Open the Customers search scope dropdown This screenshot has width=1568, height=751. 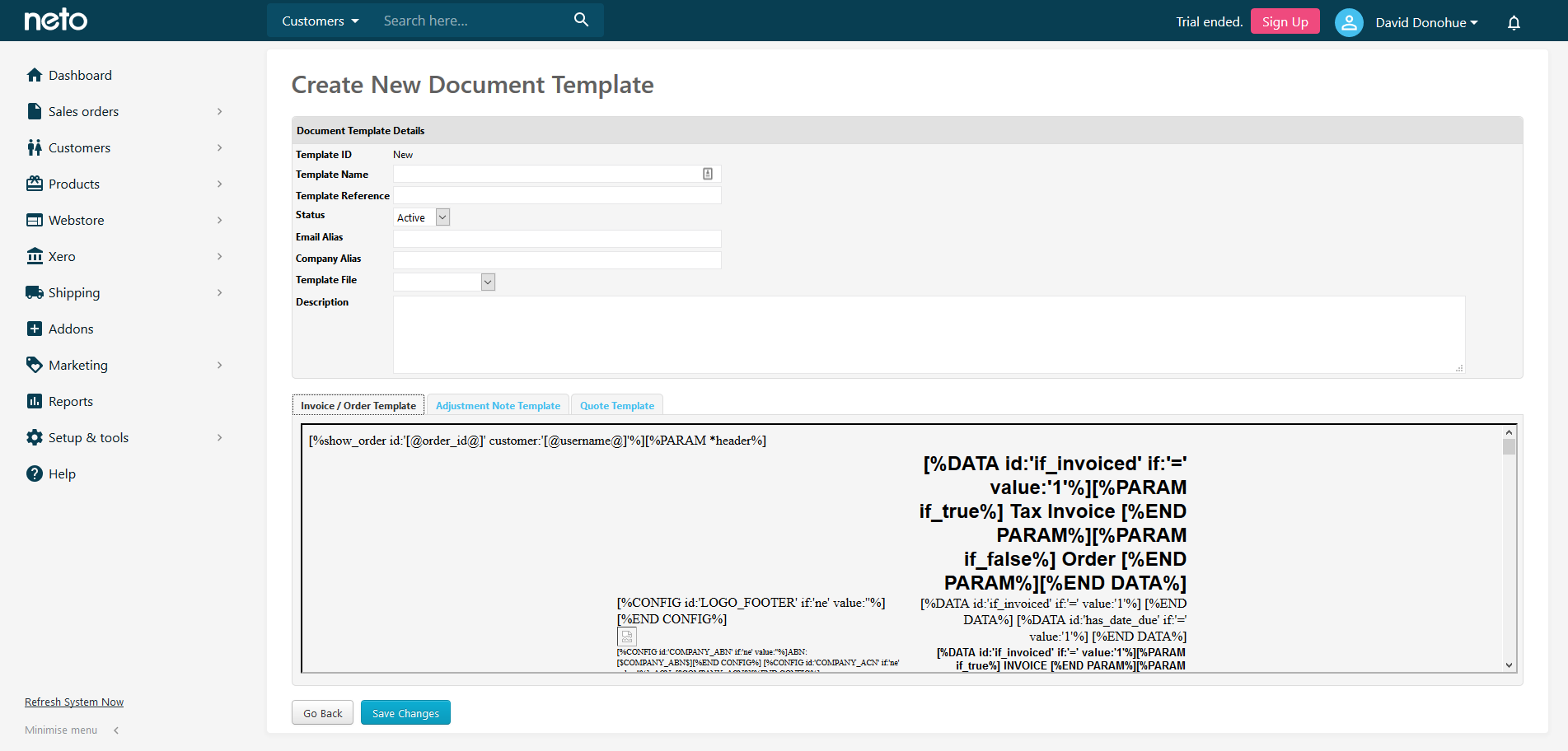click(321, 21)
